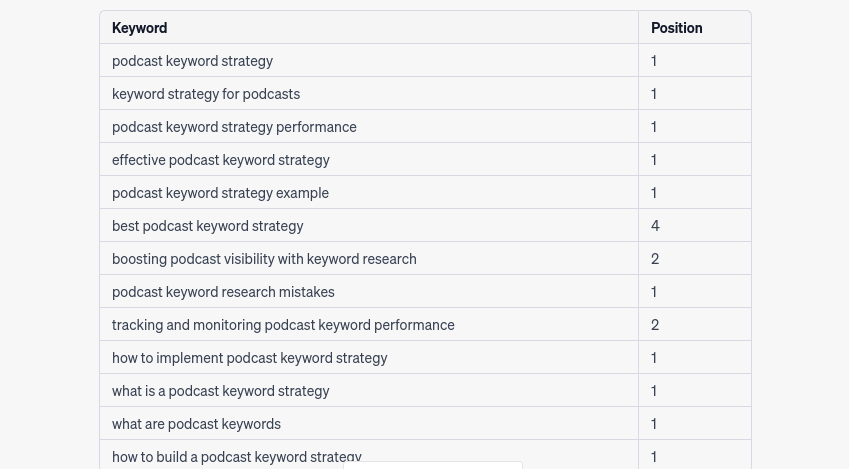The image size is (849, 469).
Task: Select 'keyword strategy for podcasts' keyword
Action: pyautogui.click(x=206, y=94)
